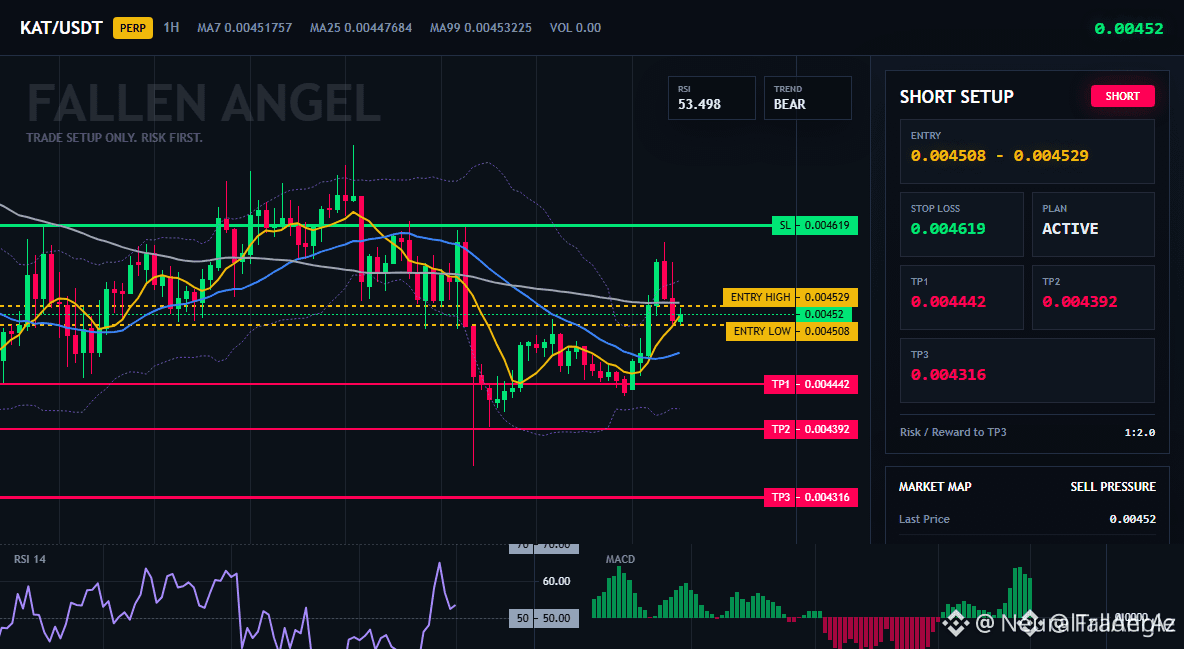
Task: Click the ENTRY range 0.004508 - 0.004529 card
Action: (x=1027, y=151)
